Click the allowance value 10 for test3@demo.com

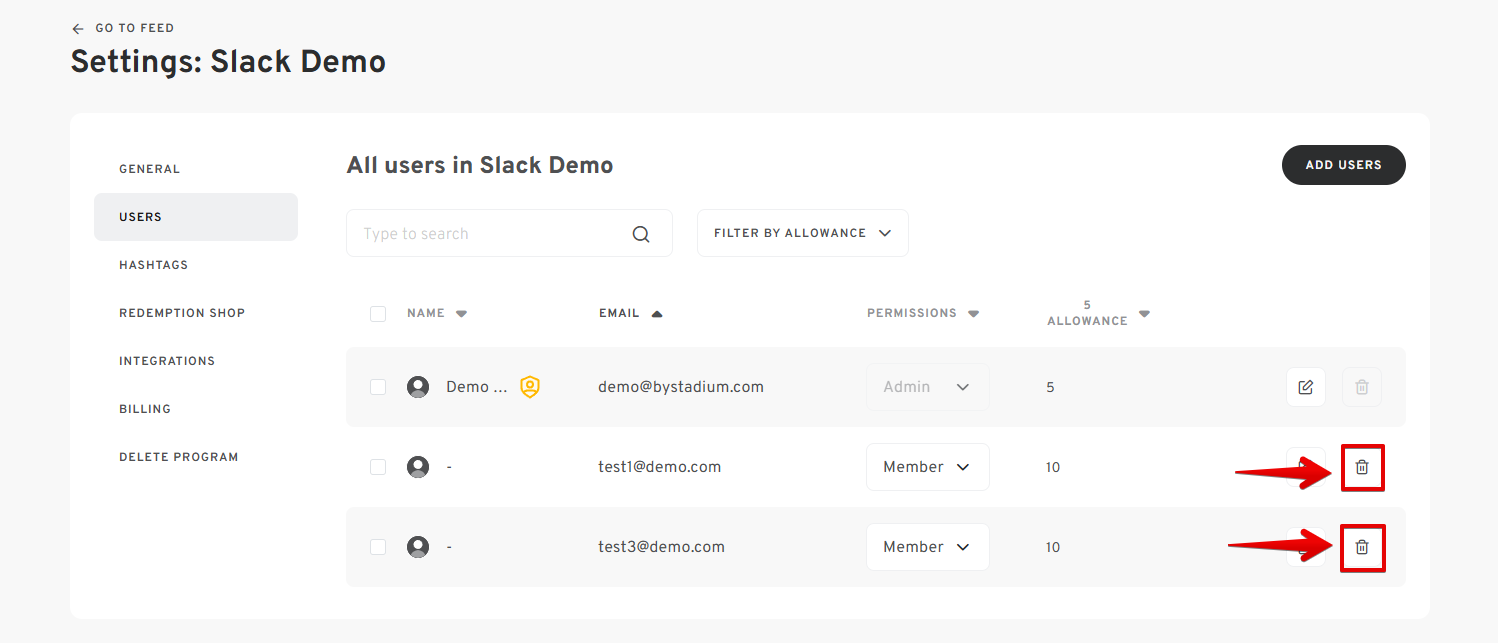coord(1053,547)
